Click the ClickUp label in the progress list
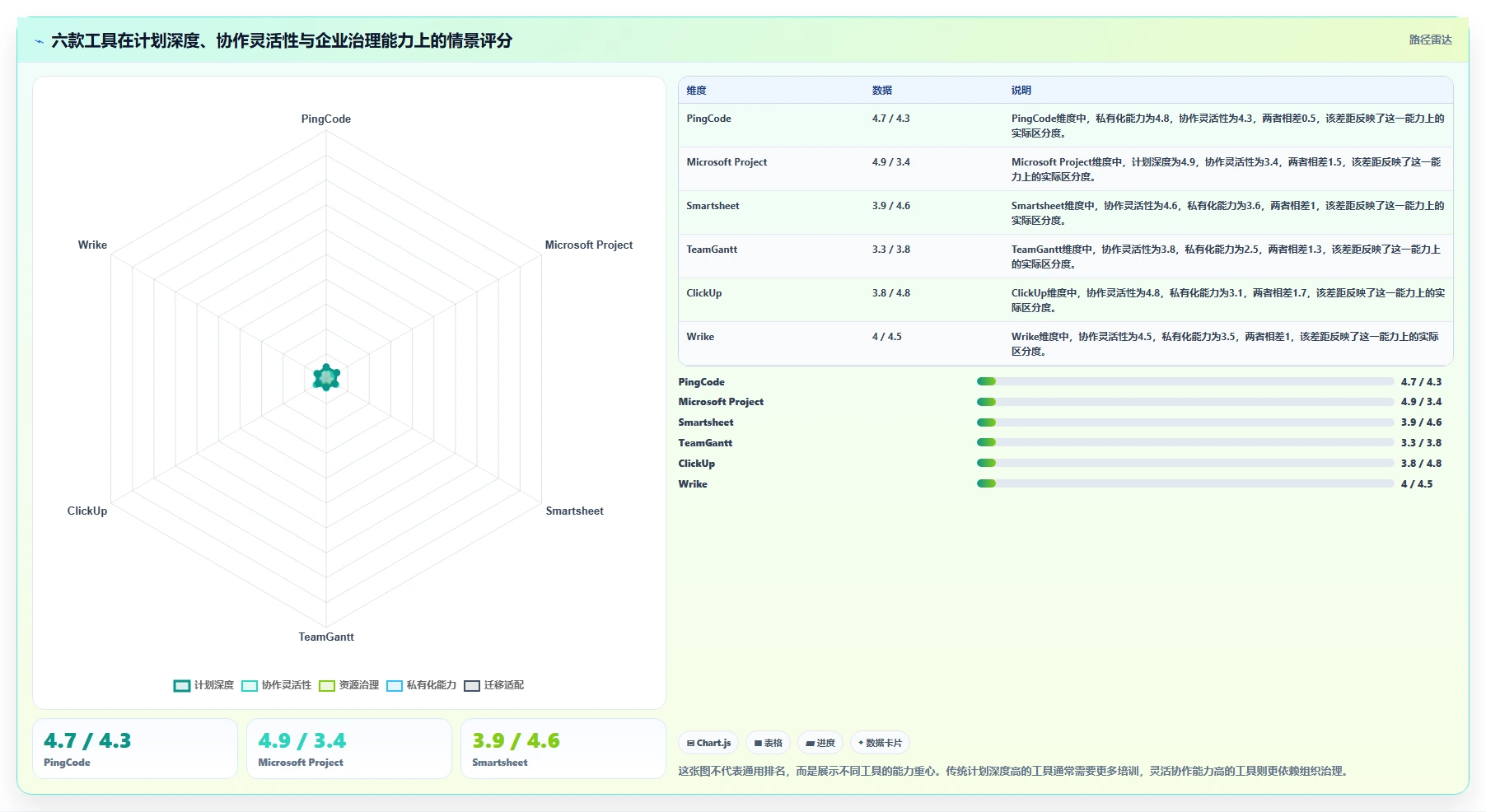This screenshot has width=1486, height=812. click(697, 464)
